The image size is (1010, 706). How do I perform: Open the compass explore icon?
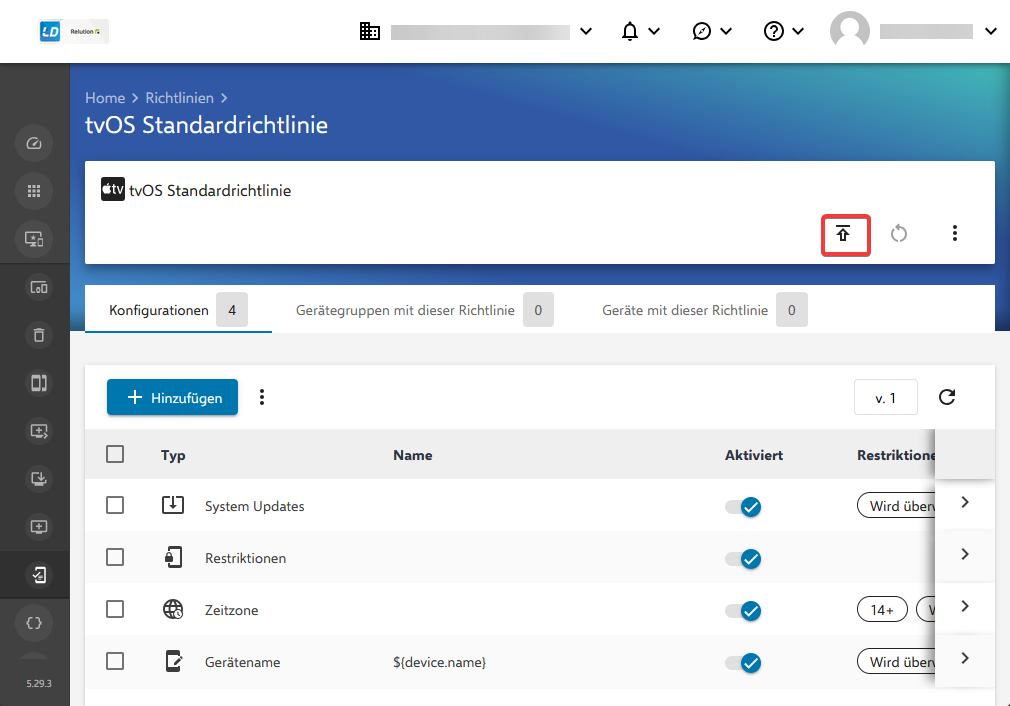[x=701, y=31]
